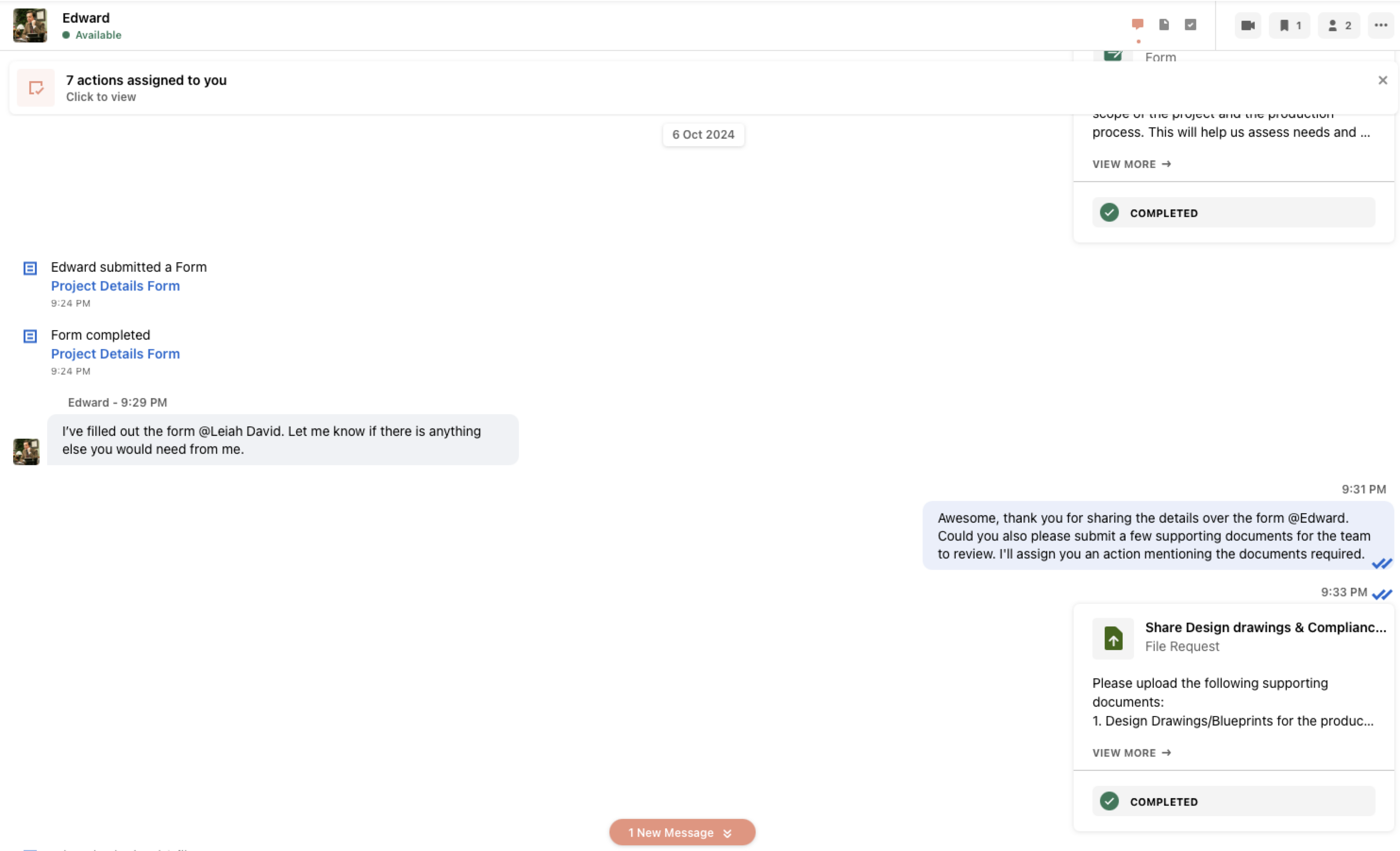Open the chat messages tab icon
This screenshot has height=851, width=1400.
pyautogui.click(x=1137, y=25)
